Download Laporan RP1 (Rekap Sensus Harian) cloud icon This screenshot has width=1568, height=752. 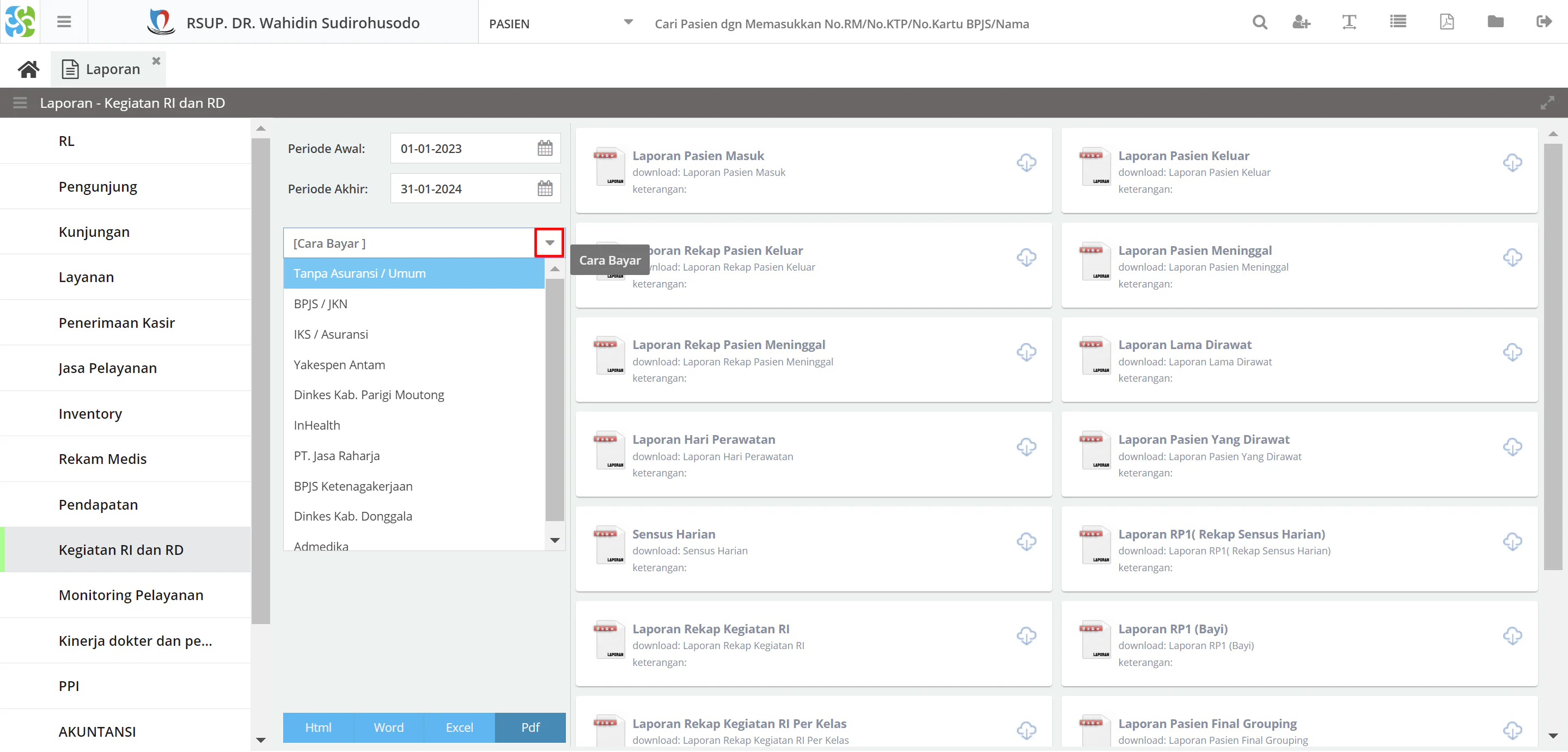pyautogui.click(x=1512, y=541)
